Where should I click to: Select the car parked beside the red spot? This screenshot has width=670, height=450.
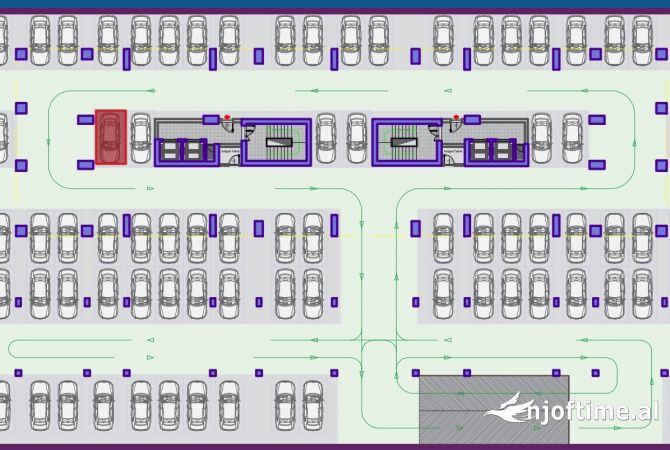point(140,137)
